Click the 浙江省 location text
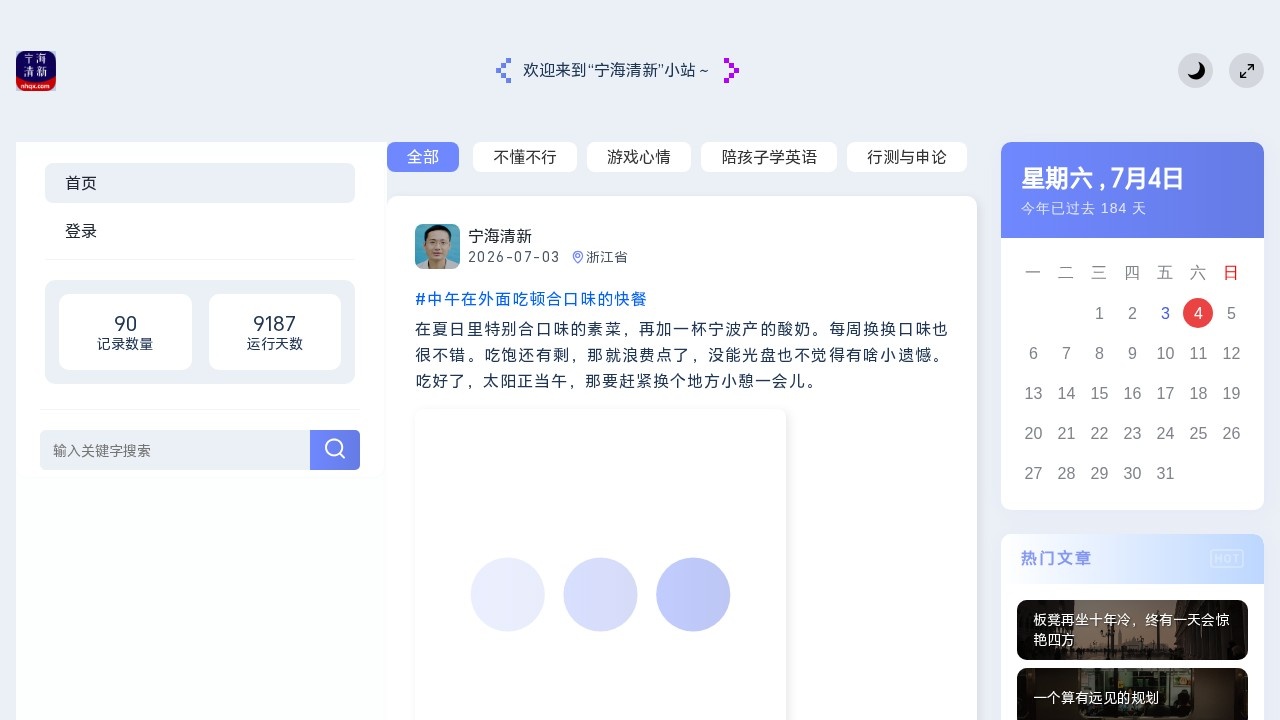This screenshot has height=720, width=1280. pyautogui.click(x=607, y=257)
